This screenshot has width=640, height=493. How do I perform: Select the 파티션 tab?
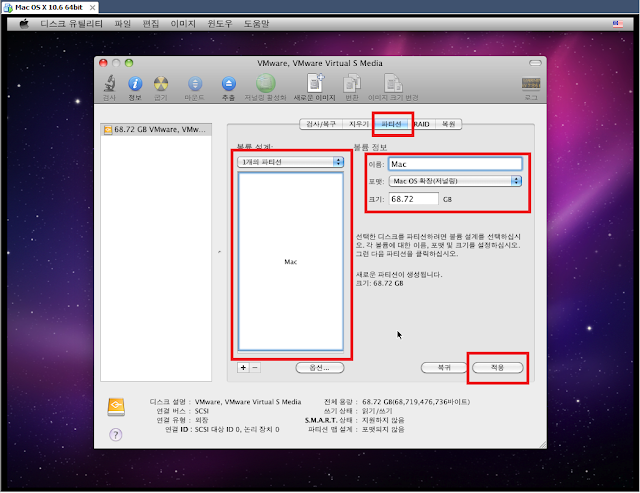391,124
